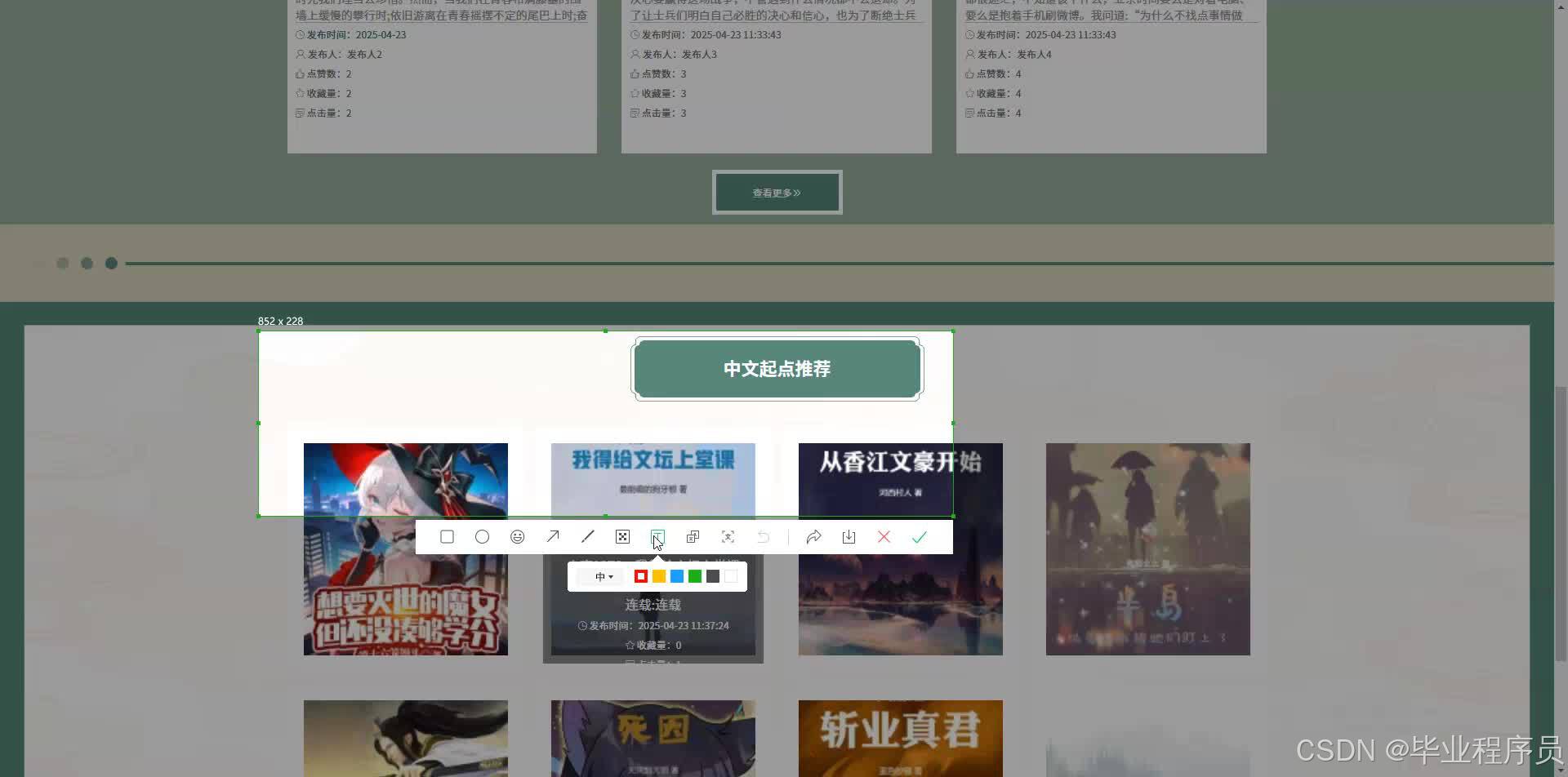Click the 查看更多 button

point(777,192)
